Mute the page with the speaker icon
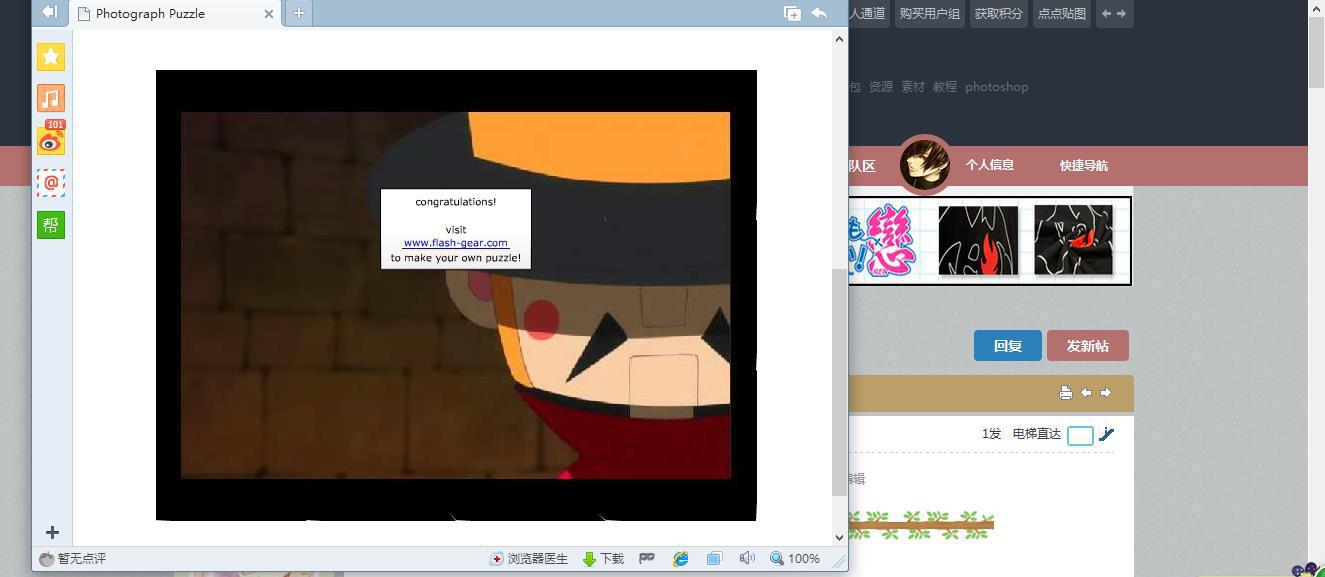 [746, 559]
